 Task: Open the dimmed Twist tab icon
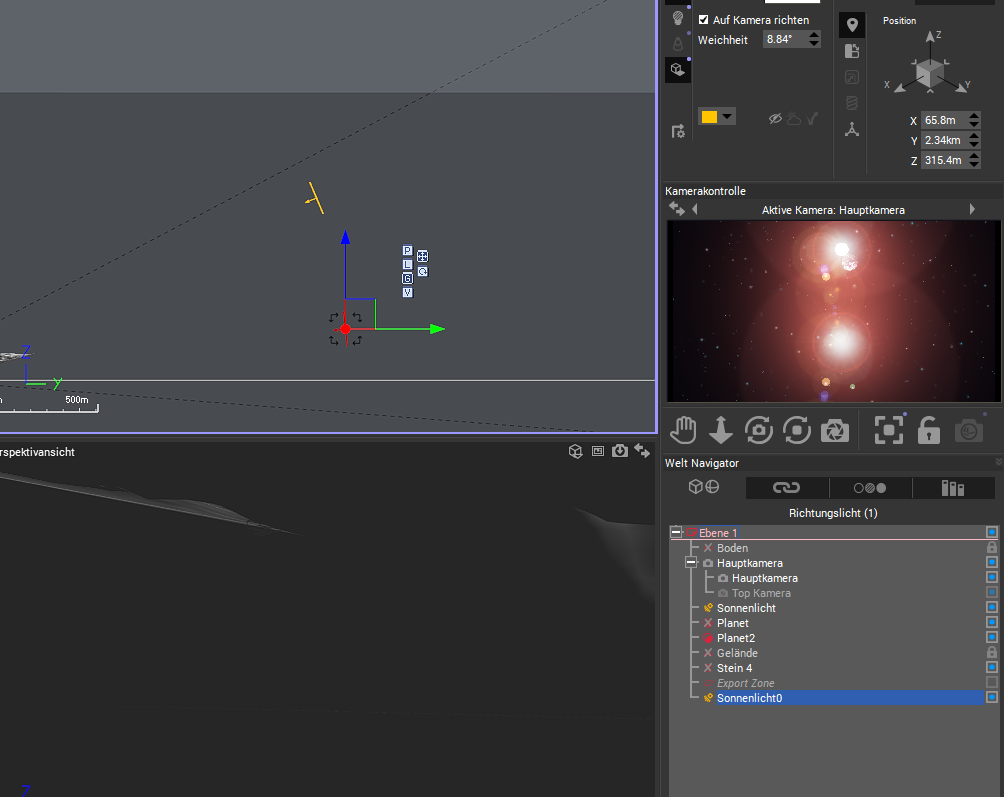pyautogui.click(x=852, y=103)
